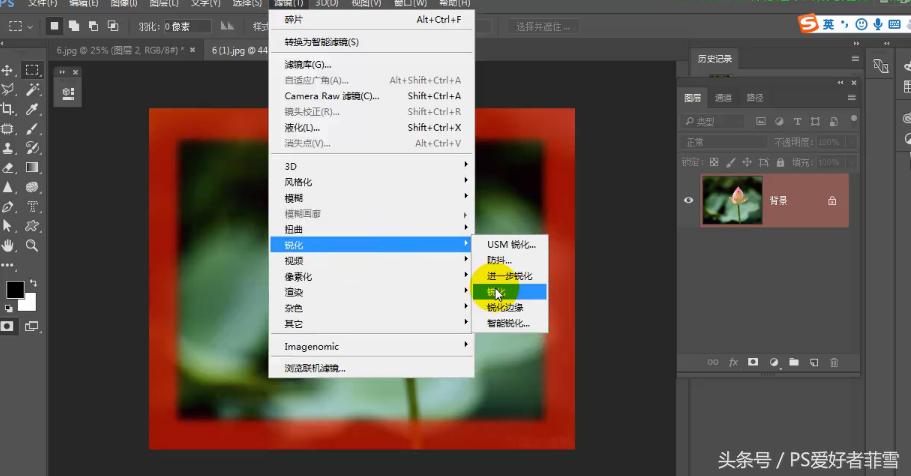911x476 pixels.
Task: Choose 锐化 in the sharpen submenu
Action: pos(510,292)
